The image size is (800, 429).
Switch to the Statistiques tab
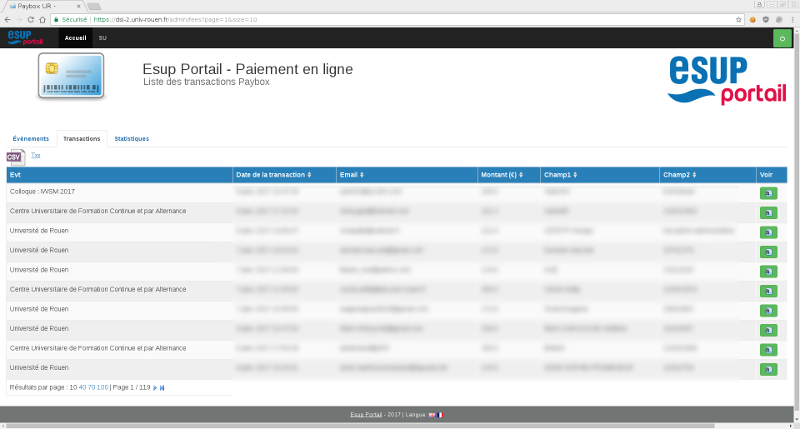(131, 139)
